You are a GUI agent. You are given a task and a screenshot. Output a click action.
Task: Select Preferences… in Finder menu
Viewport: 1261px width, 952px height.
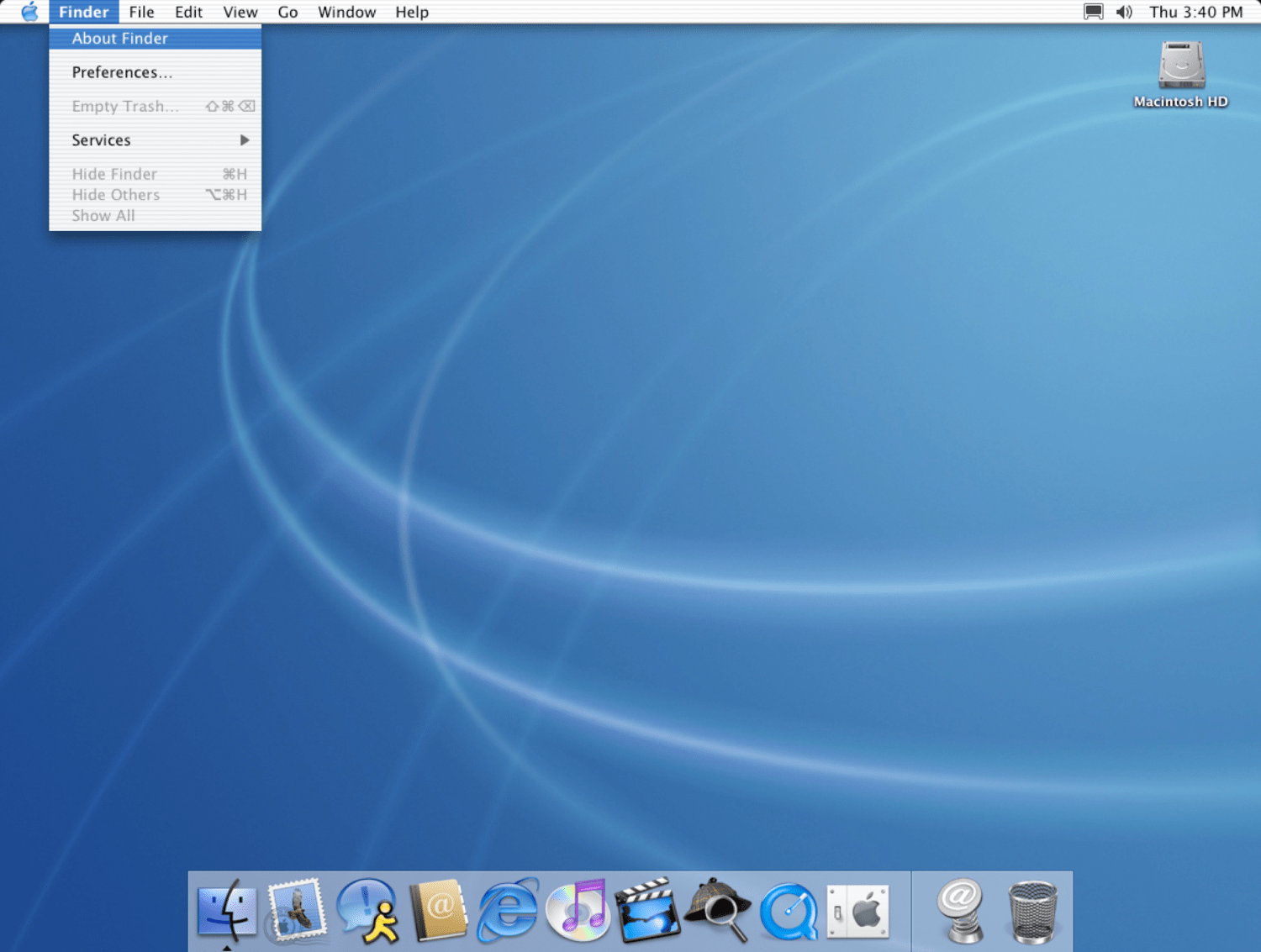point(122,72)
